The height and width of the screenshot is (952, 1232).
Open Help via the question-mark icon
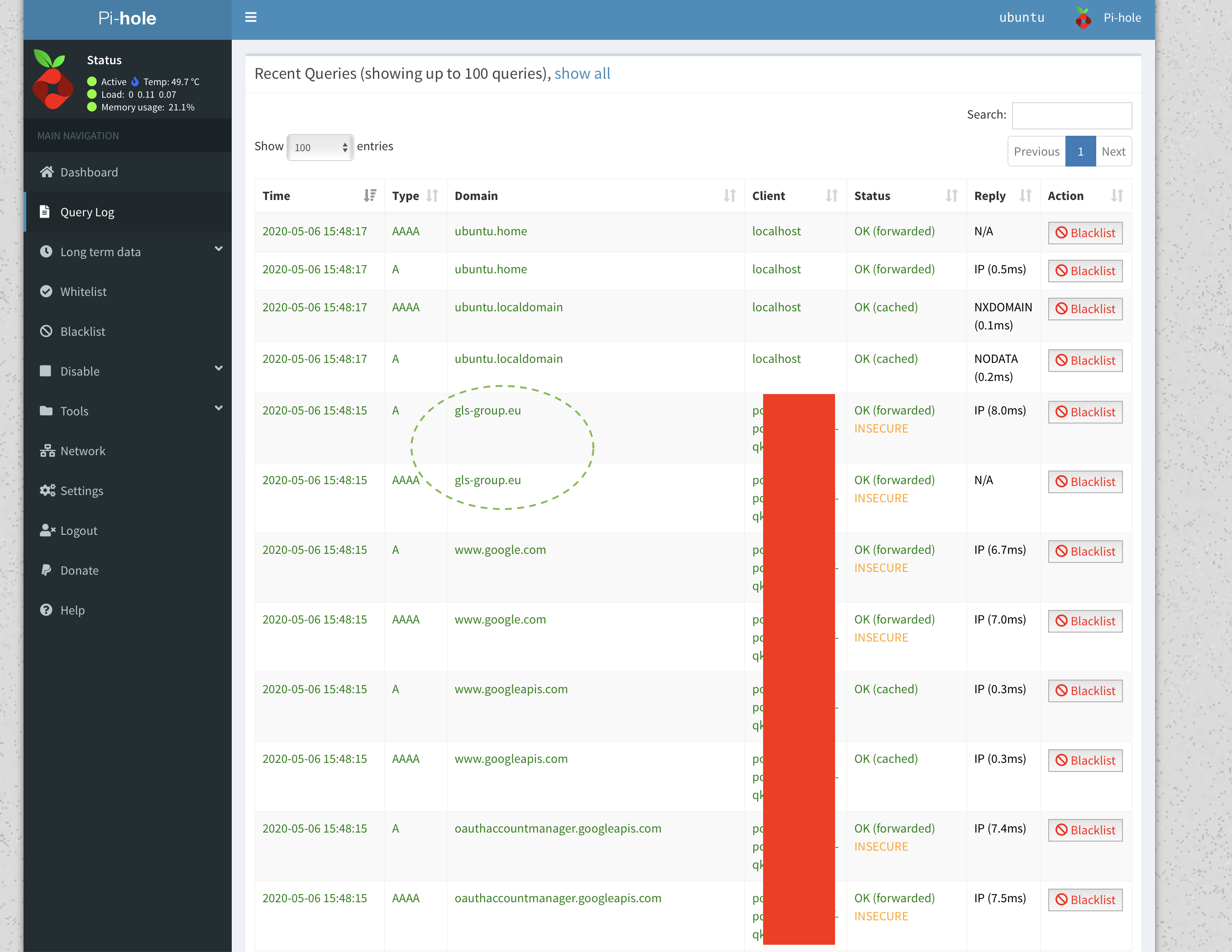[x=46, y=609]
